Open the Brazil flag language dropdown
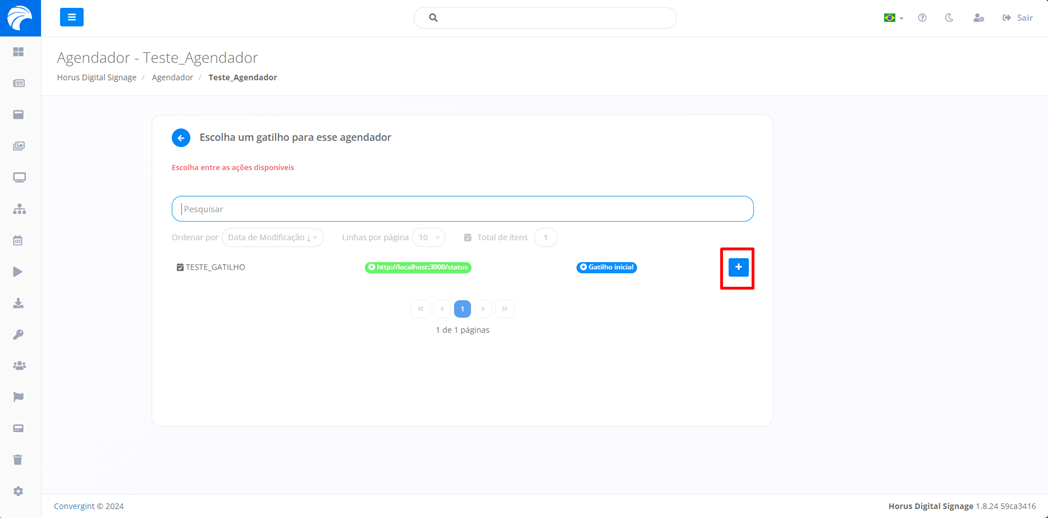 click(x=893, y=18)
